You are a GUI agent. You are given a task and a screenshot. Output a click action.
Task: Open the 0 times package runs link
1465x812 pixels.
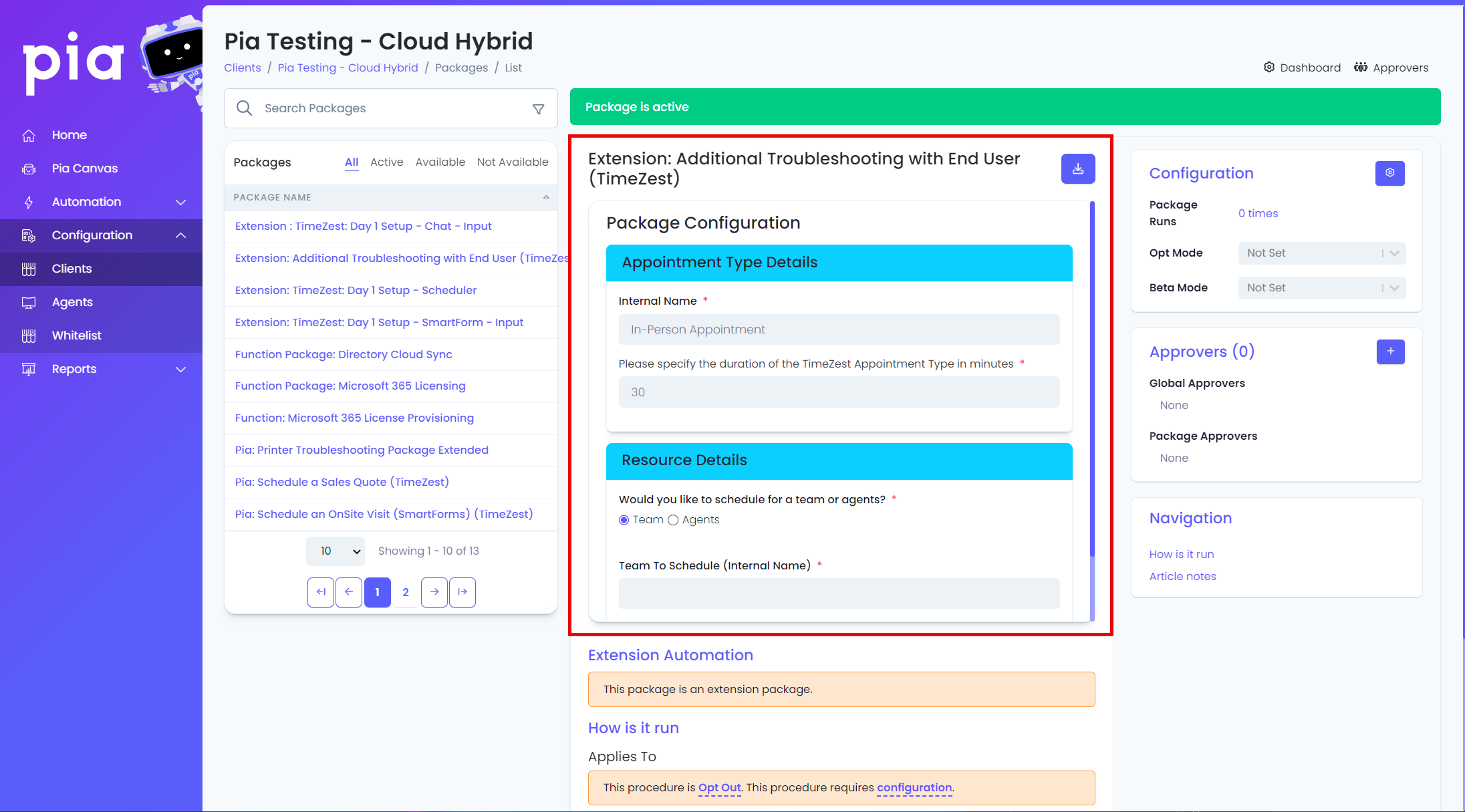pyautogui.click(x=1258, y=213)
